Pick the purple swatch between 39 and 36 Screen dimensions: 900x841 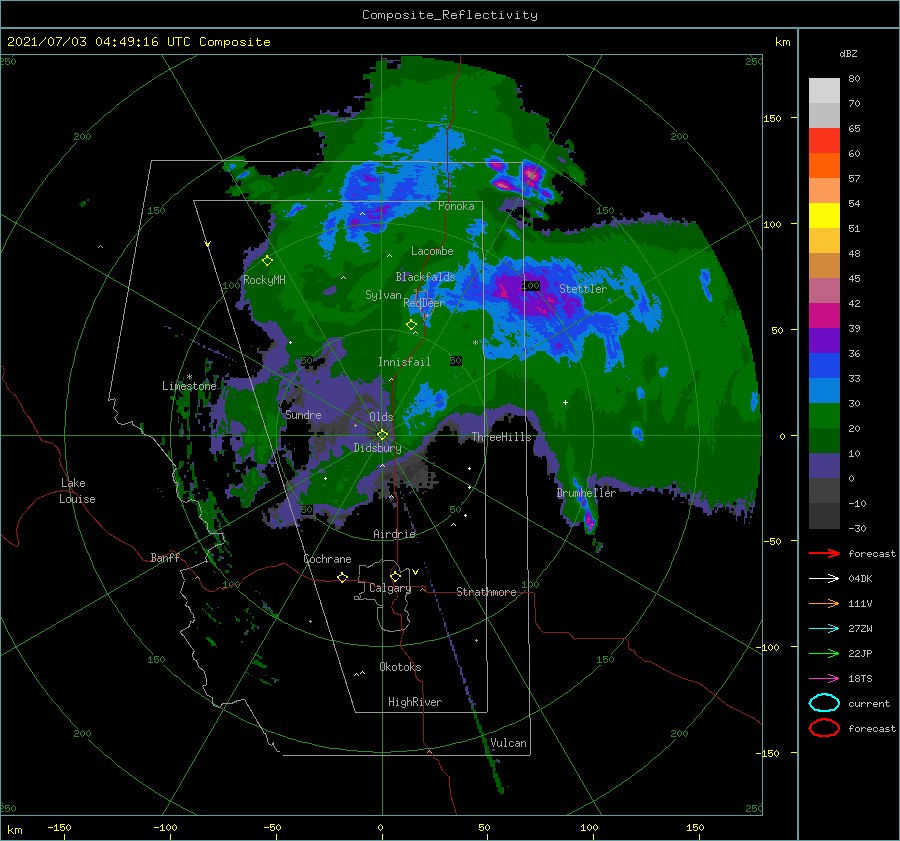824,340
